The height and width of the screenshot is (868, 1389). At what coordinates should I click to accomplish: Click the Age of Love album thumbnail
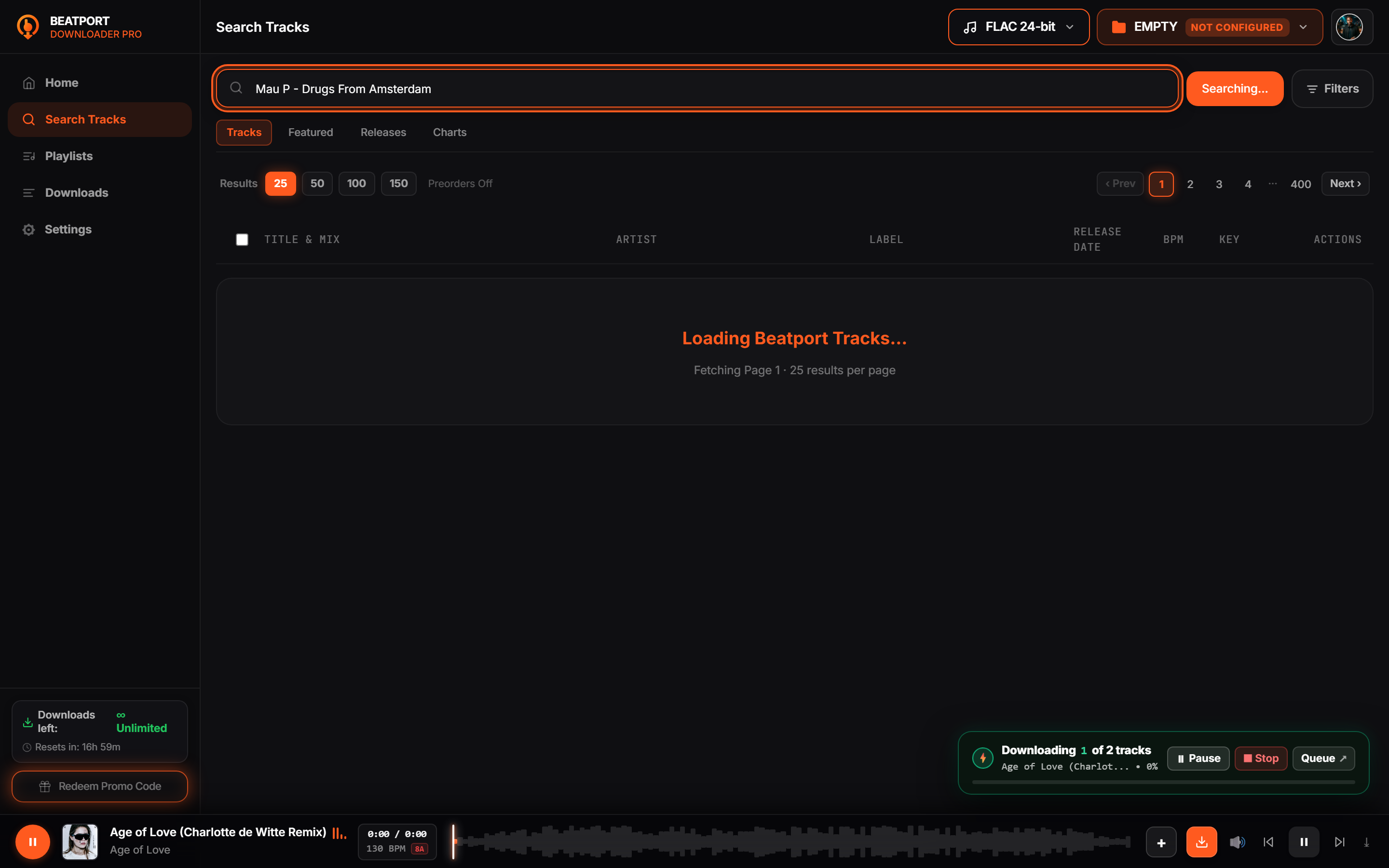pos(80,841)
